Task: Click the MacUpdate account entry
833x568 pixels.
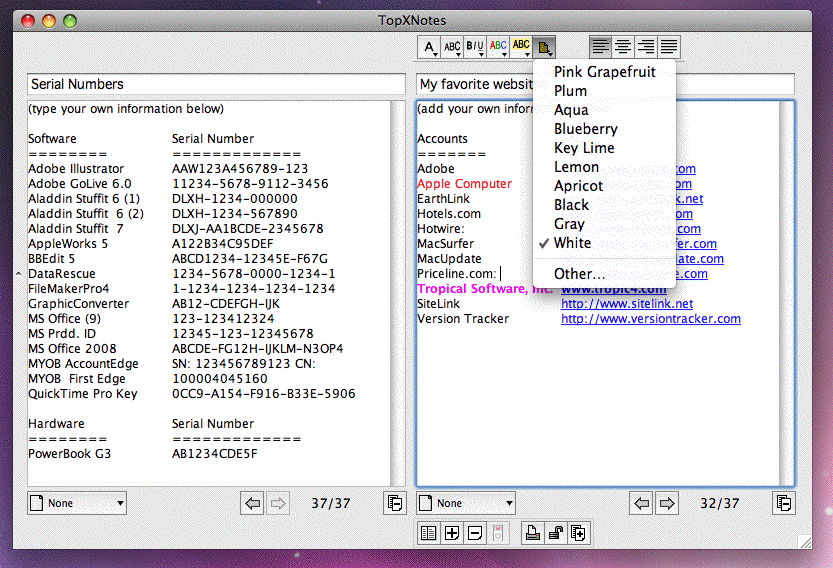Action: [449, 259]
